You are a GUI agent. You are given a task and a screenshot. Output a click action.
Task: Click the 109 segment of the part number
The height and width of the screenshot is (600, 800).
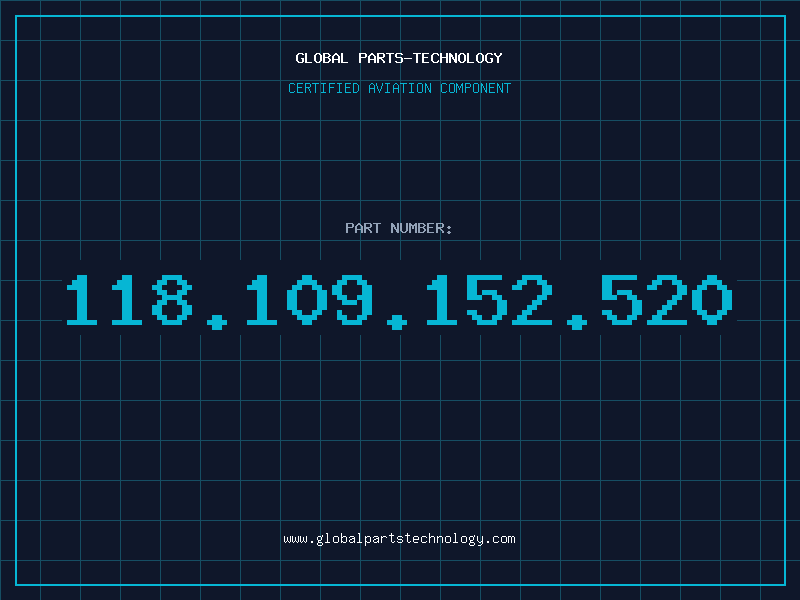[309, 300]
